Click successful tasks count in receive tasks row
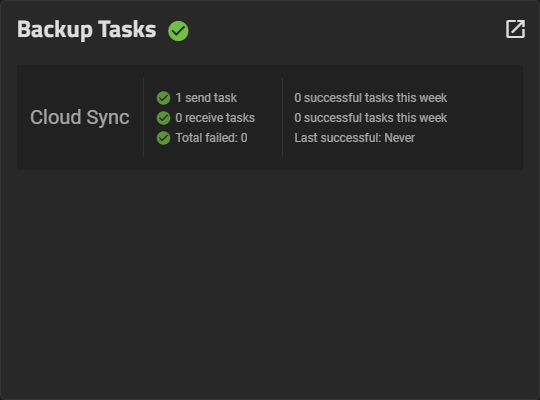Image resolution: width=540 pixels, height=400 pixels. (371, 118)
